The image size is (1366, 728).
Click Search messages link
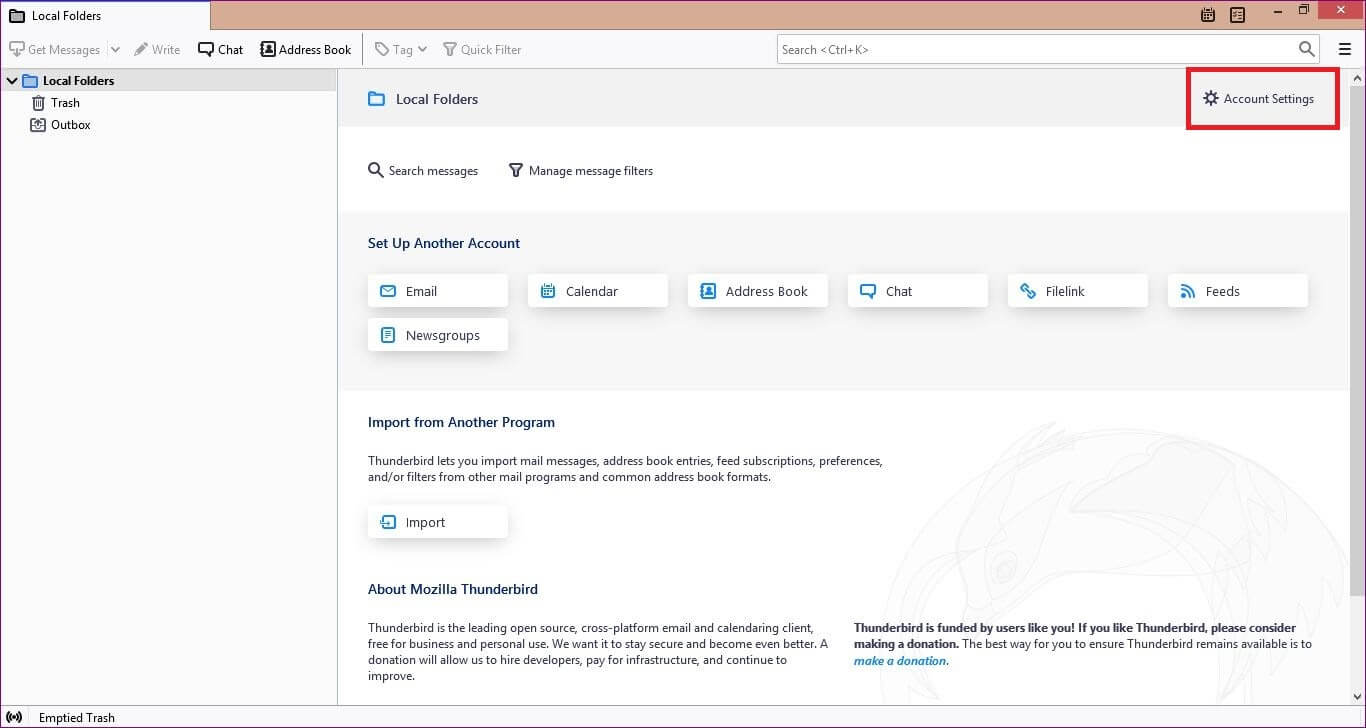[423, 171]
